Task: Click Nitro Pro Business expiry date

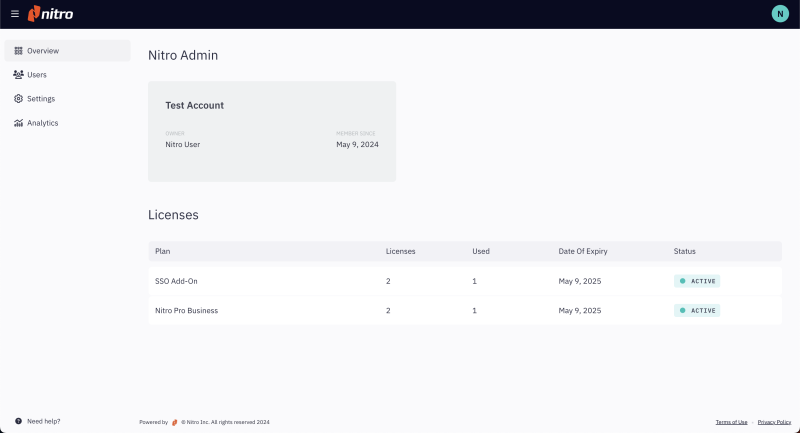Action: click(580, 311)
